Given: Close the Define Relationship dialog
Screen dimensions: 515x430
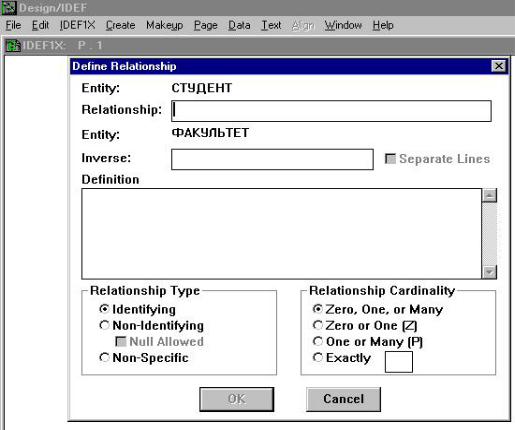Looking at the screenshot, I should pos(499,66).
